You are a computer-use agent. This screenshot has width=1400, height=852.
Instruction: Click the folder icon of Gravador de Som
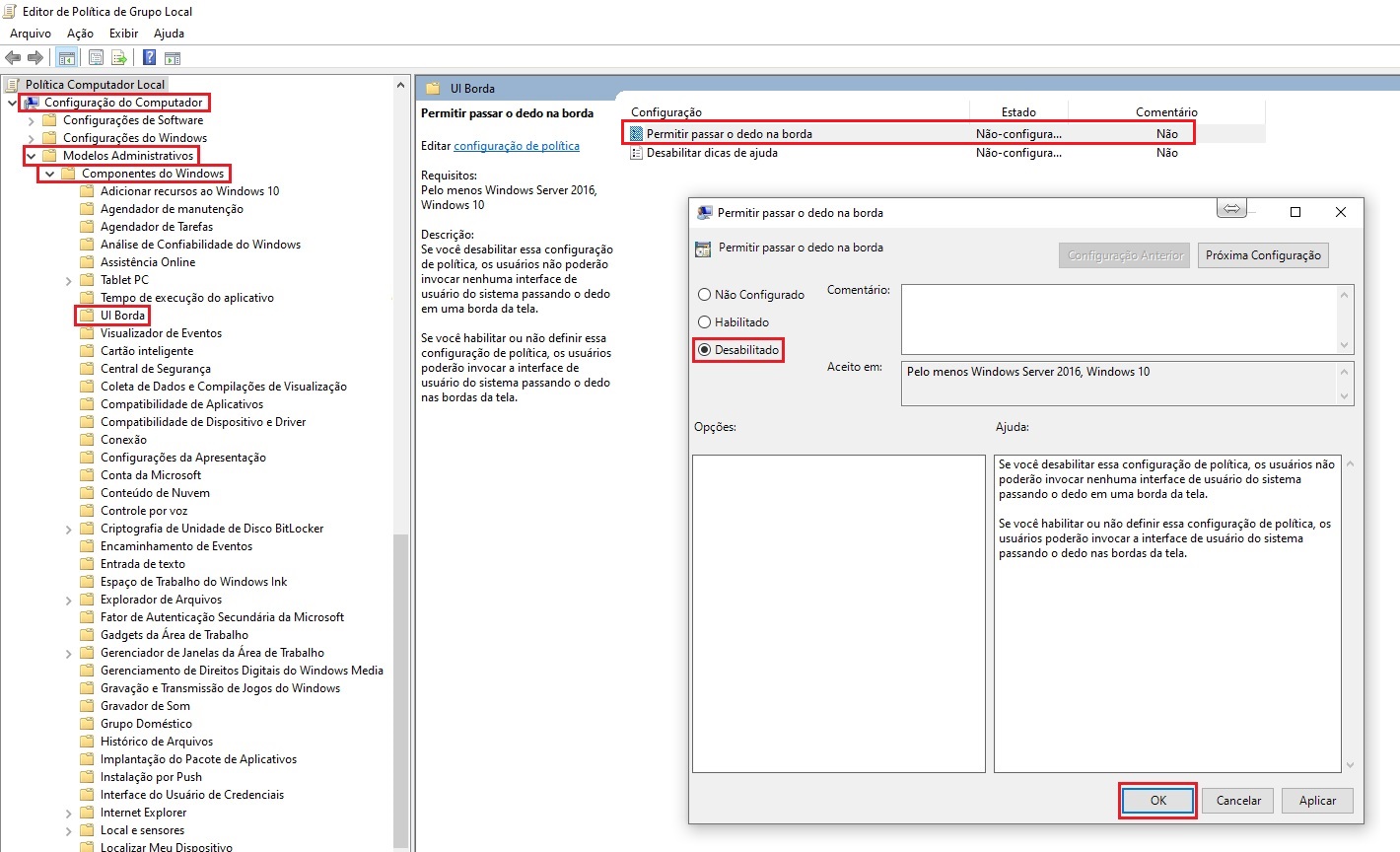87,706
